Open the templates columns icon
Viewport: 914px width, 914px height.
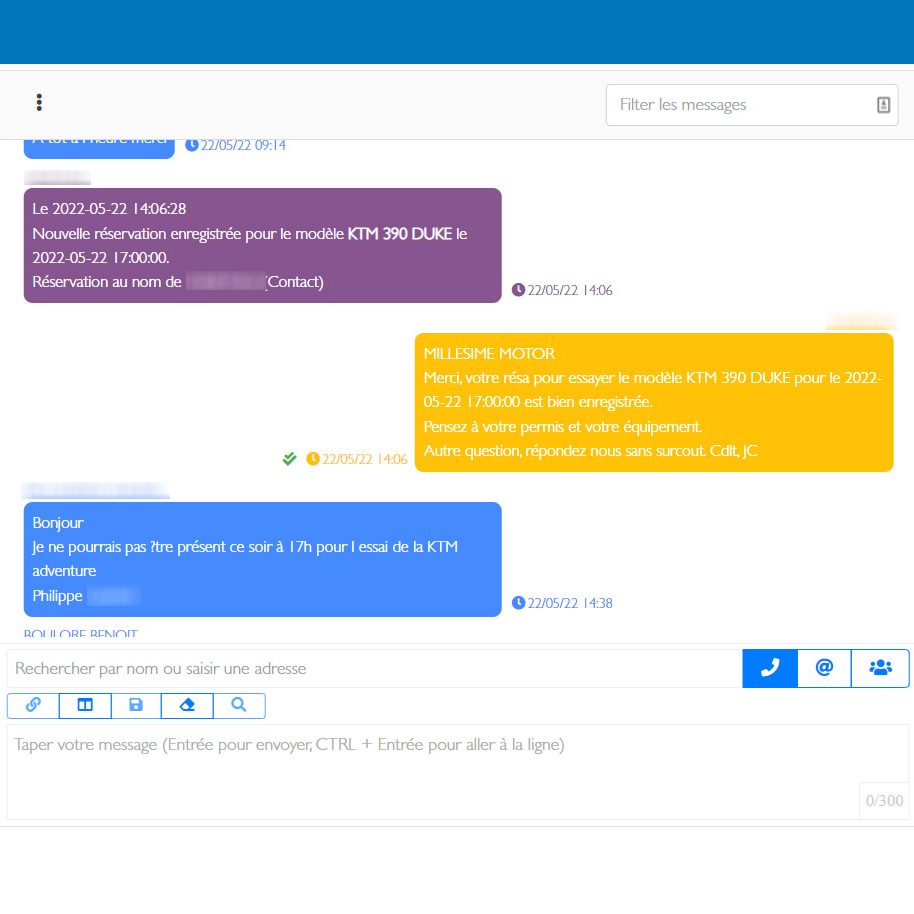click(85, 705)
